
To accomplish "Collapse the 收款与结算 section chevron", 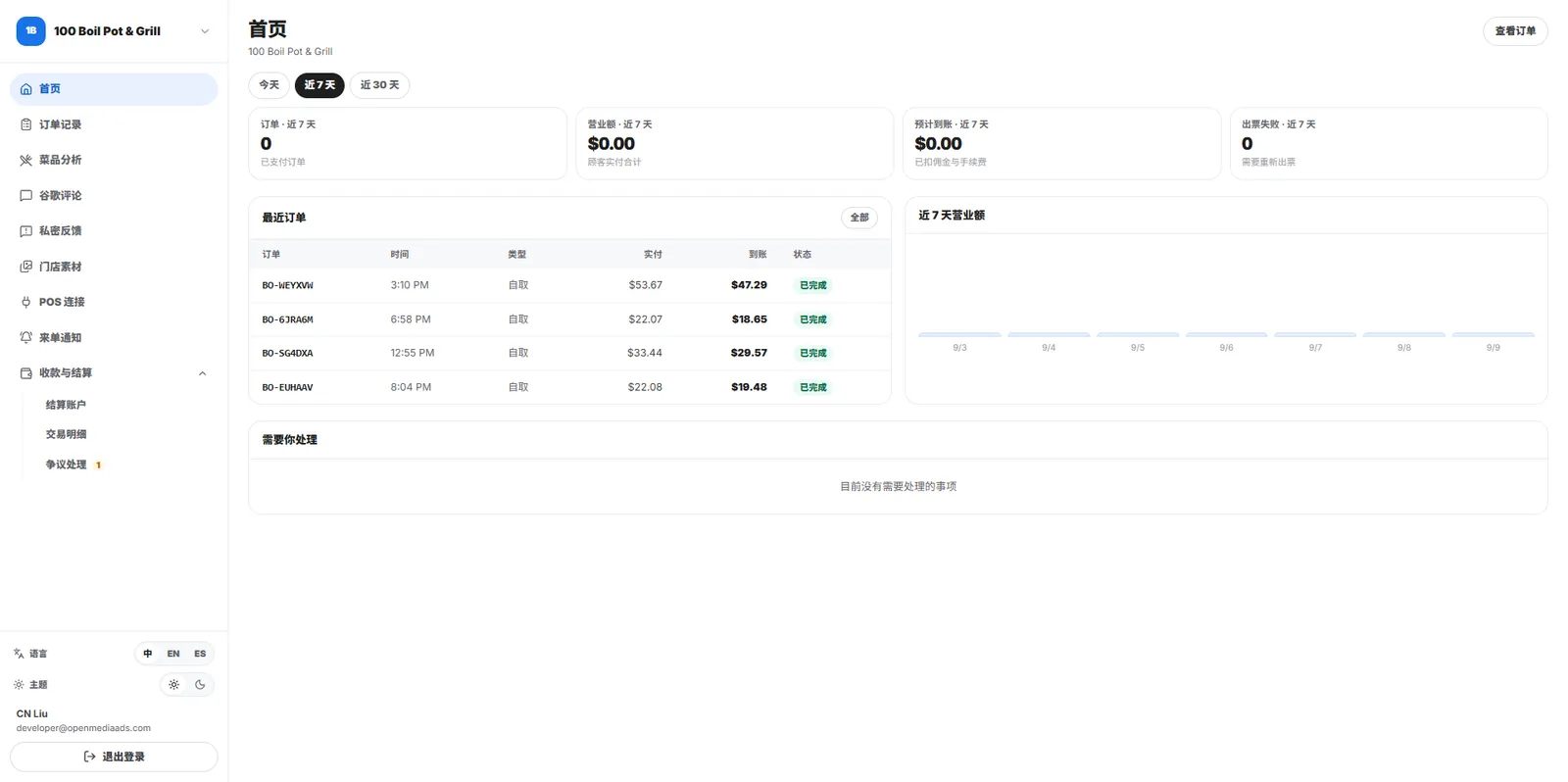I will coord(203,373).
